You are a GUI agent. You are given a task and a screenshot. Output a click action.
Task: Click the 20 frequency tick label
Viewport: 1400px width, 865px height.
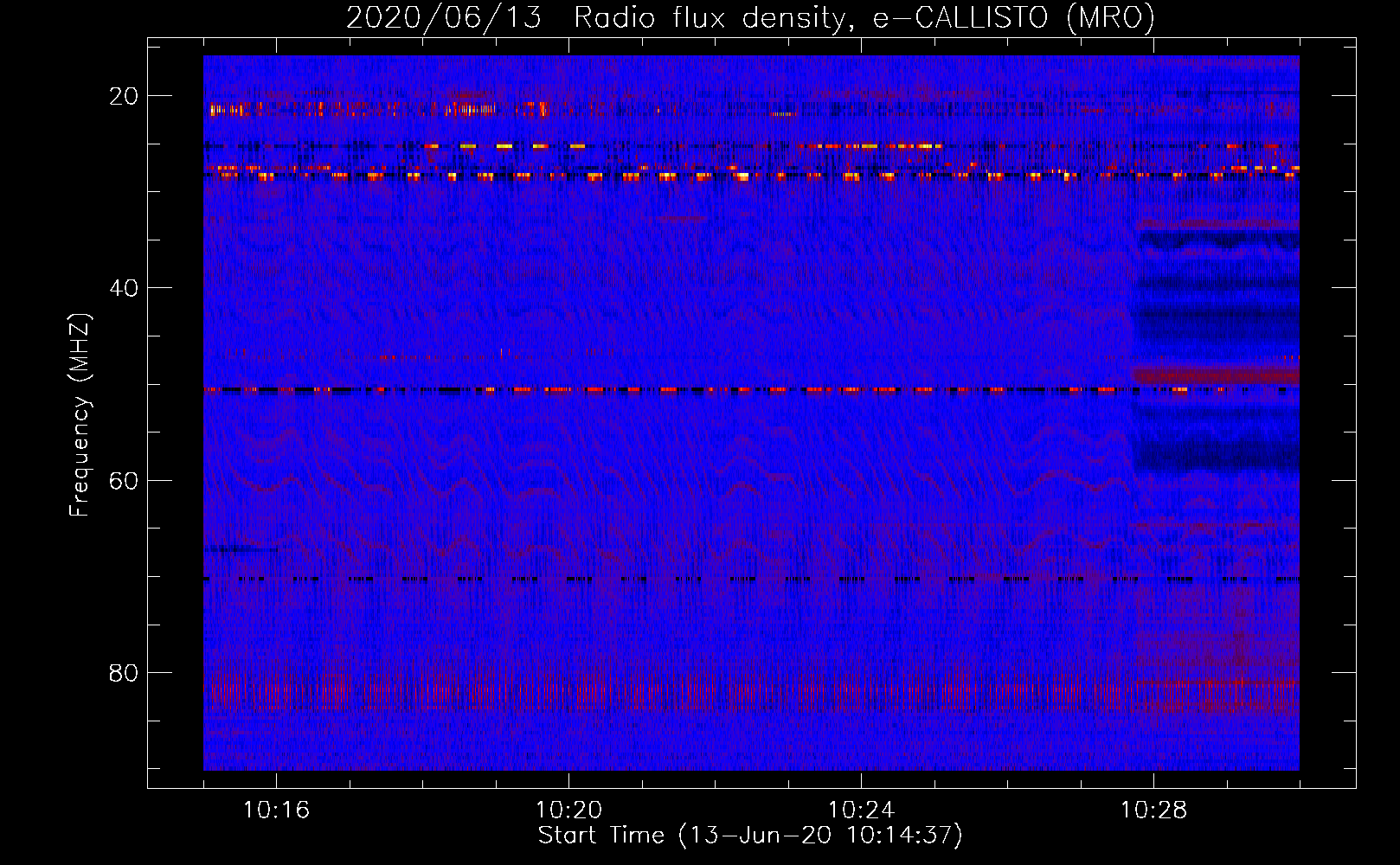pyautogui.click(x=124, y=96)
